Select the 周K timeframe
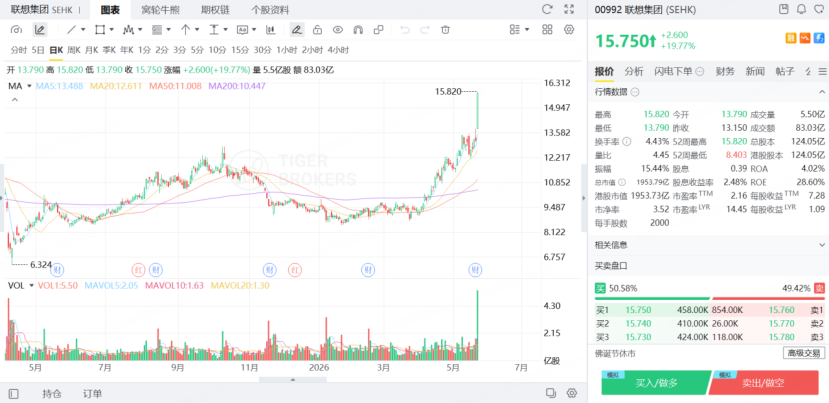The height and width of the screenshot is (403, 829). tap(74, 50)
